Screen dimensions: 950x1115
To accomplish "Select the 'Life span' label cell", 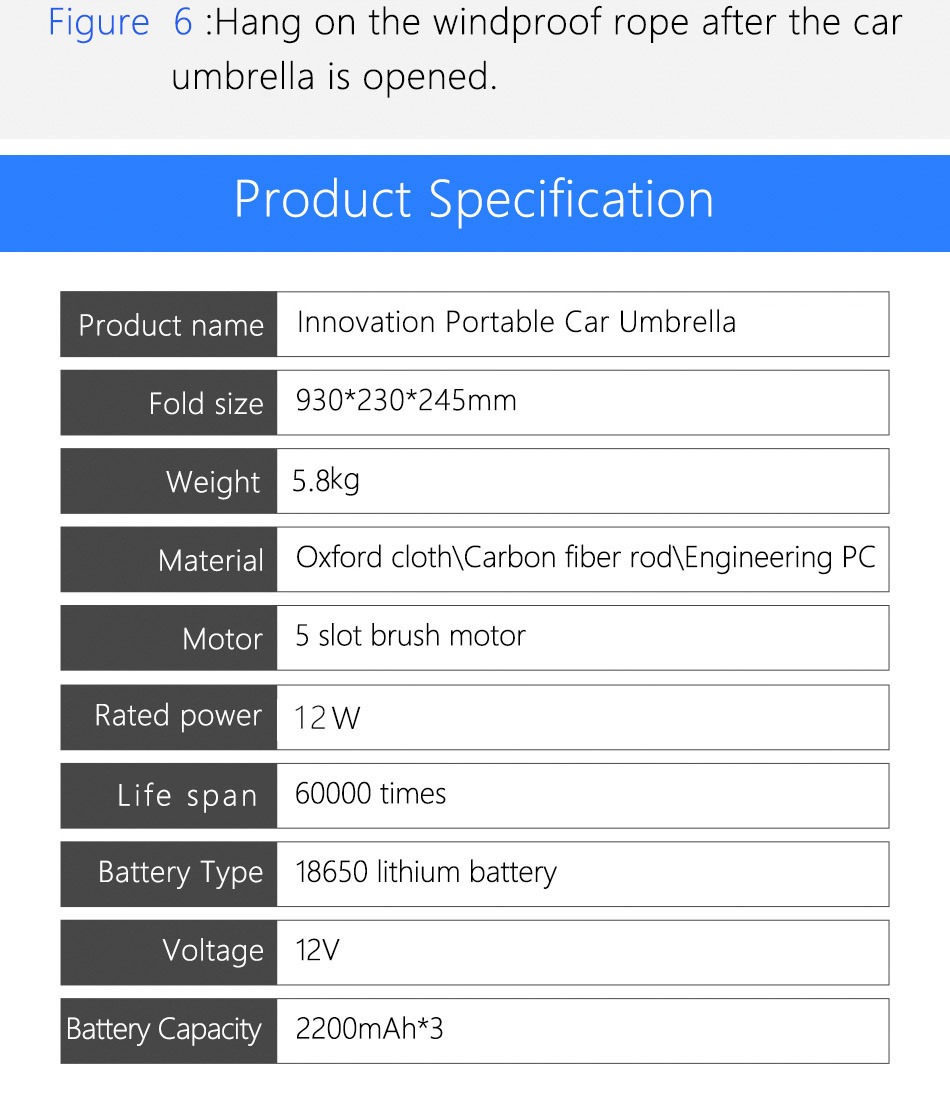I will point(169,796).
